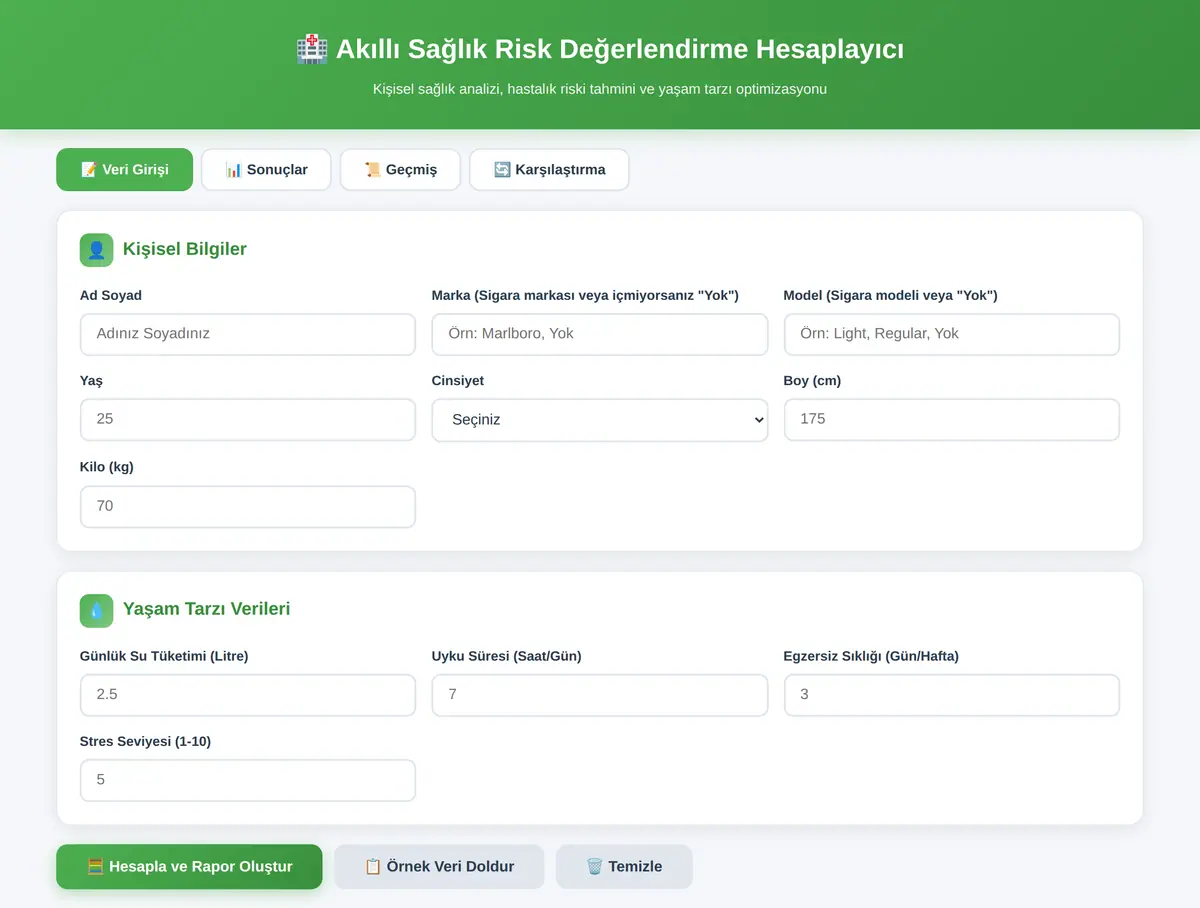Viewport: 1200px width, 908px height.
Task: Click the person icon beside Kişisel Bilgiler
Action: coord(97,250)
